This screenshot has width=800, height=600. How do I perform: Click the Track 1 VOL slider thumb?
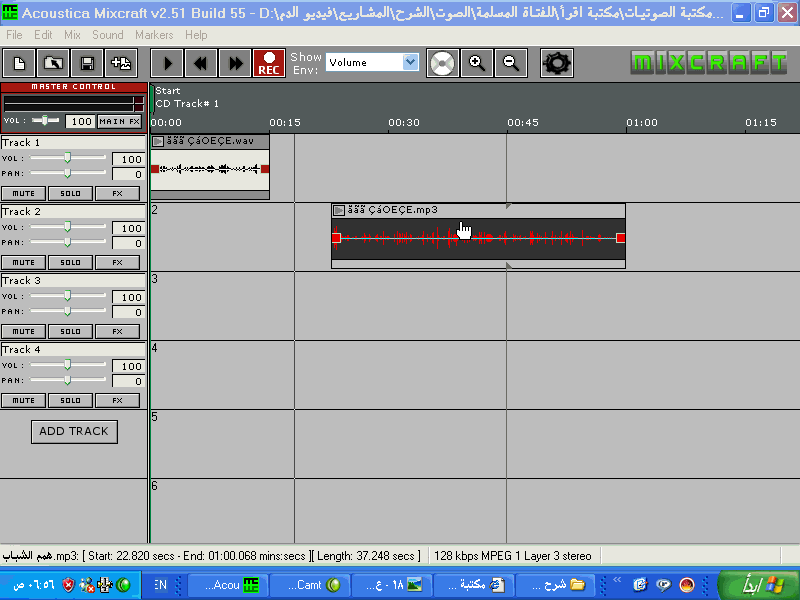[67, 158]
